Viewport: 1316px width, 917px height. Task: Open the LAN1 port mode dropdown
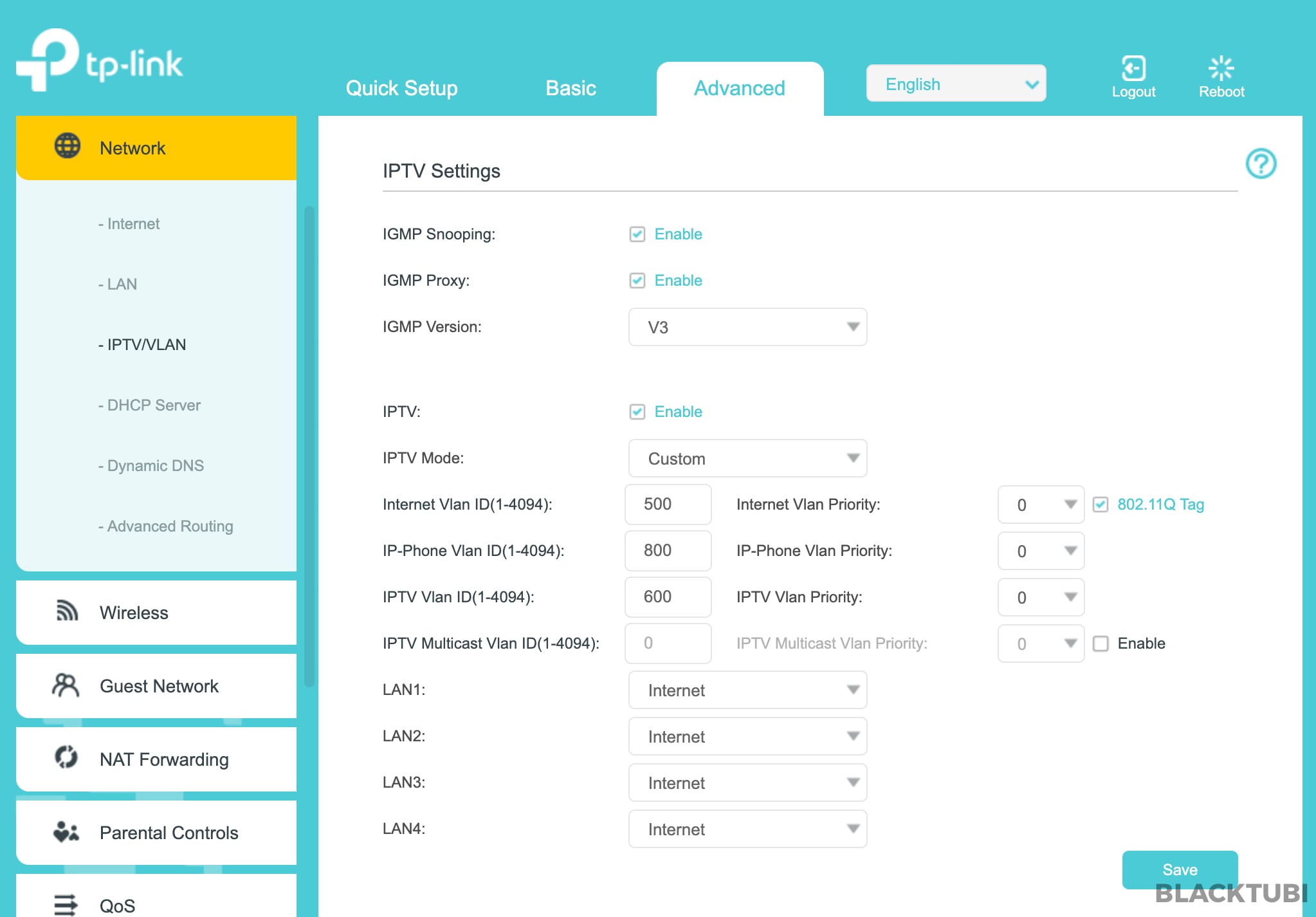[747, 690]
